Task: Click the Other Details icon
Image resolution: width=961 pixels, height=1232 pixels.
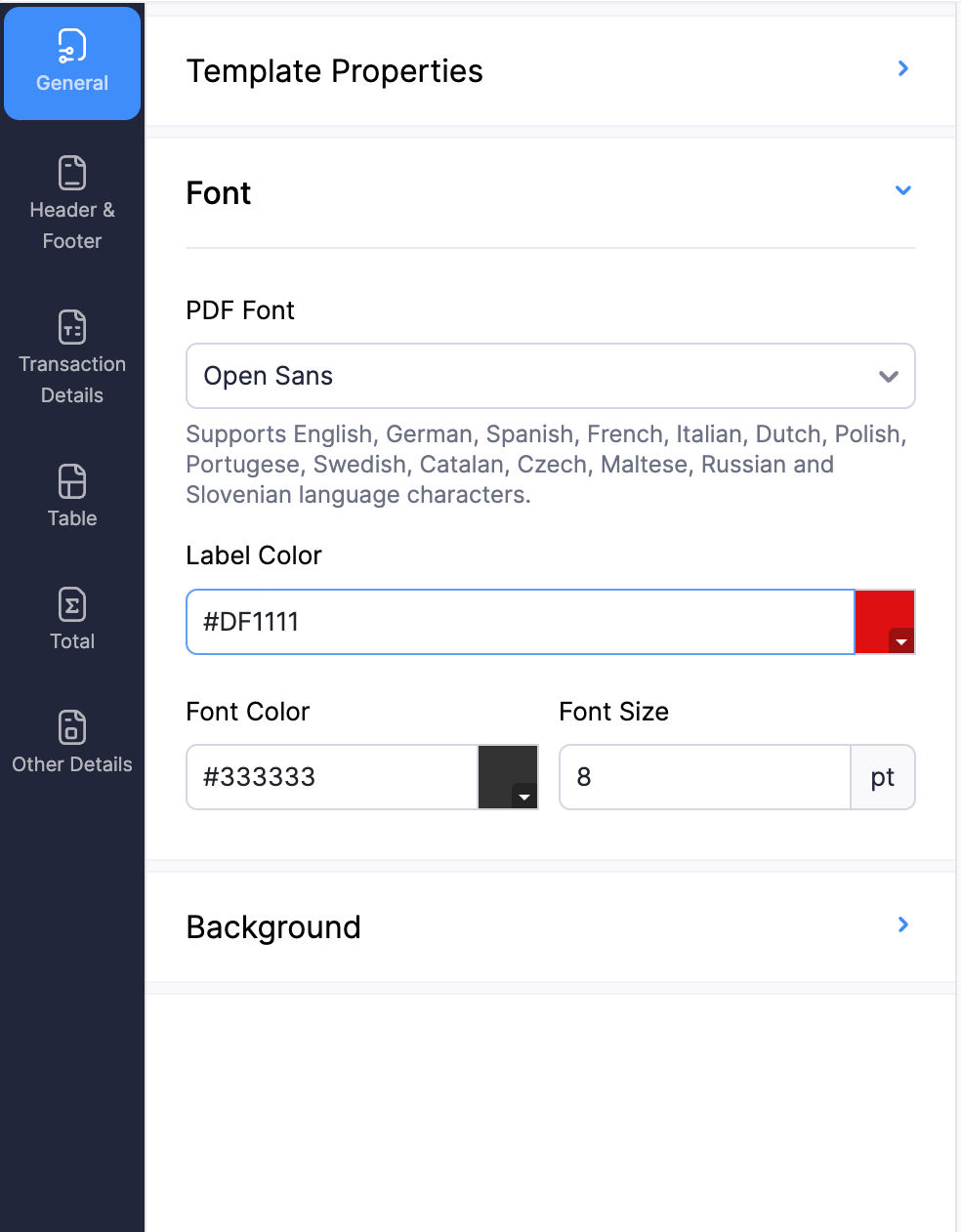Action: pyautogui.click(x=71, y=726)
